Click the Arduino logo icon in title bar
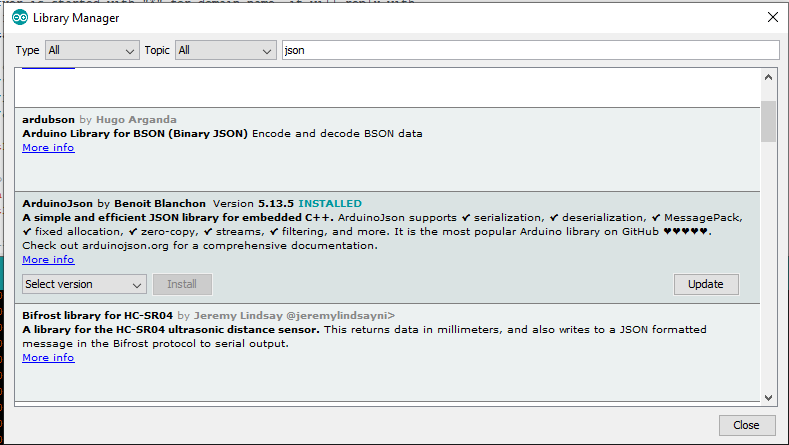Viewport: 789px width, 445px height. [20, 18]
